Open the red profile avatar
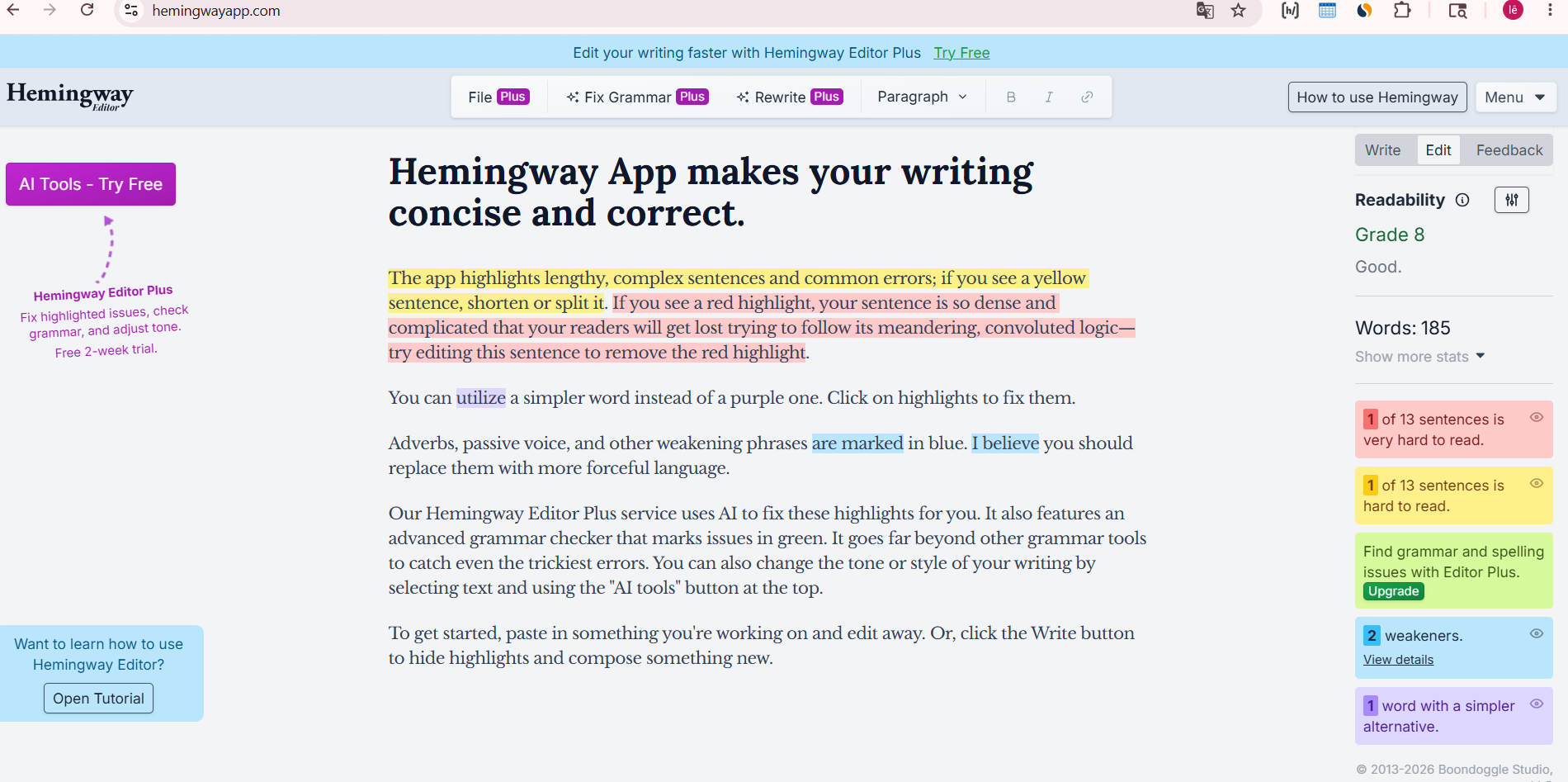The height and width of the screenshot is (782, 1568). pyautogui.click(x=1513, y=10)
